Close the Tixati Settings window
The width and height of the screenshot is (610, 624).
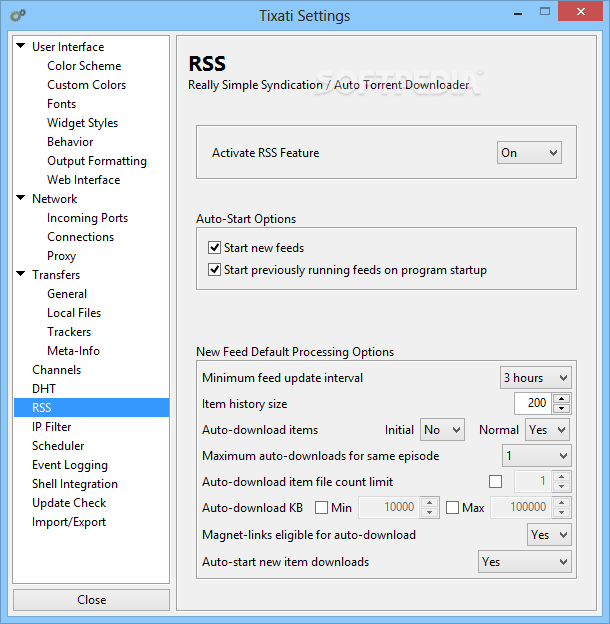(581, 12)
